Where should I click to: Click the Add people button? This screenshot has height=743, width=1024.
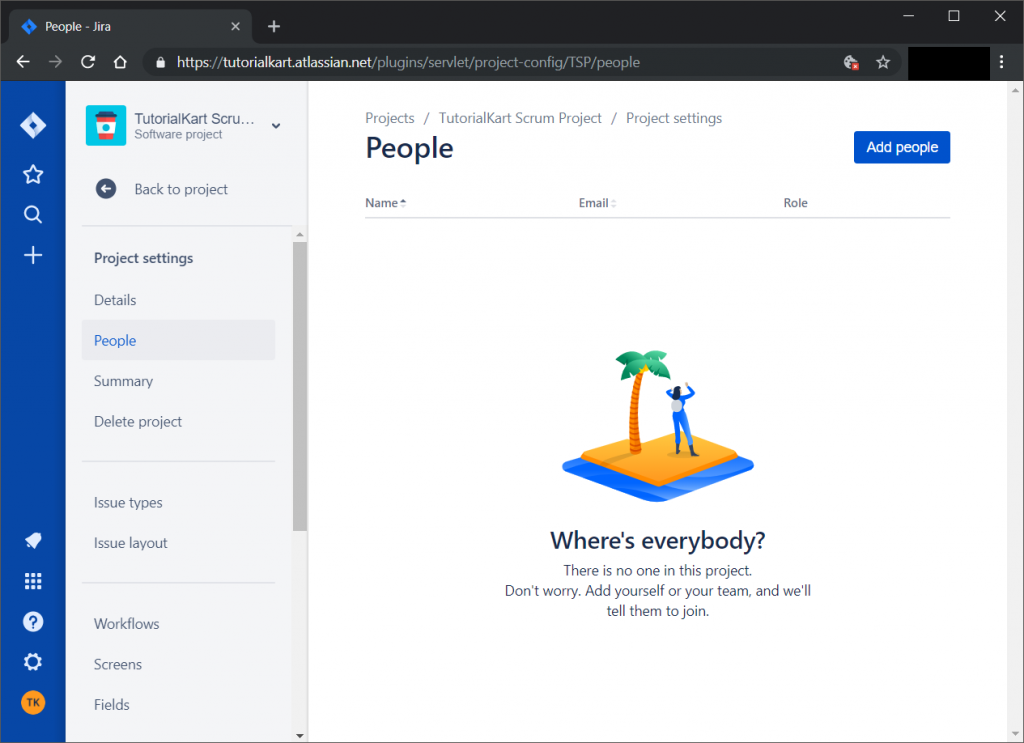click(901, 146)
